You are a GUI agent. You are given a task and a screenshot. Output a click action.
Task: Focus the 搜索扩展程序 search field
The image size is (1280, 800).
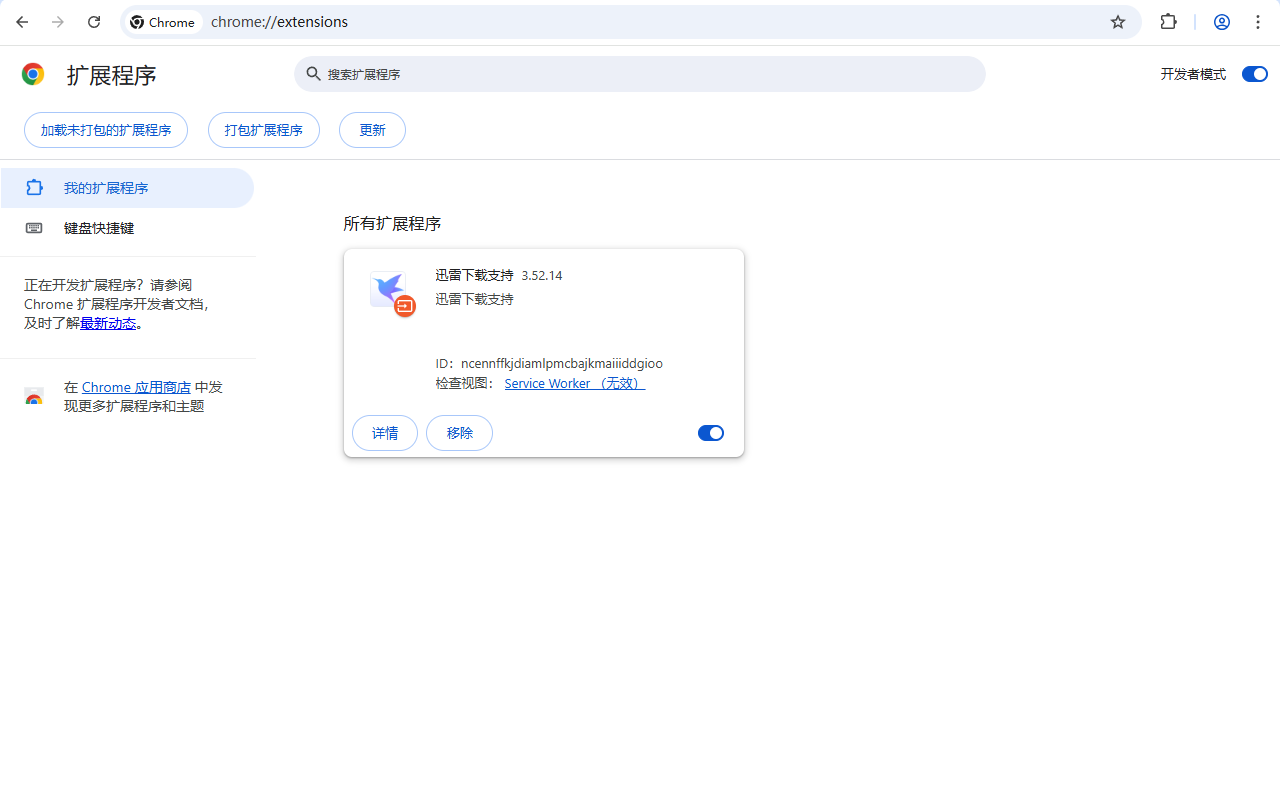pyautogui.click(x=640, y=74)
